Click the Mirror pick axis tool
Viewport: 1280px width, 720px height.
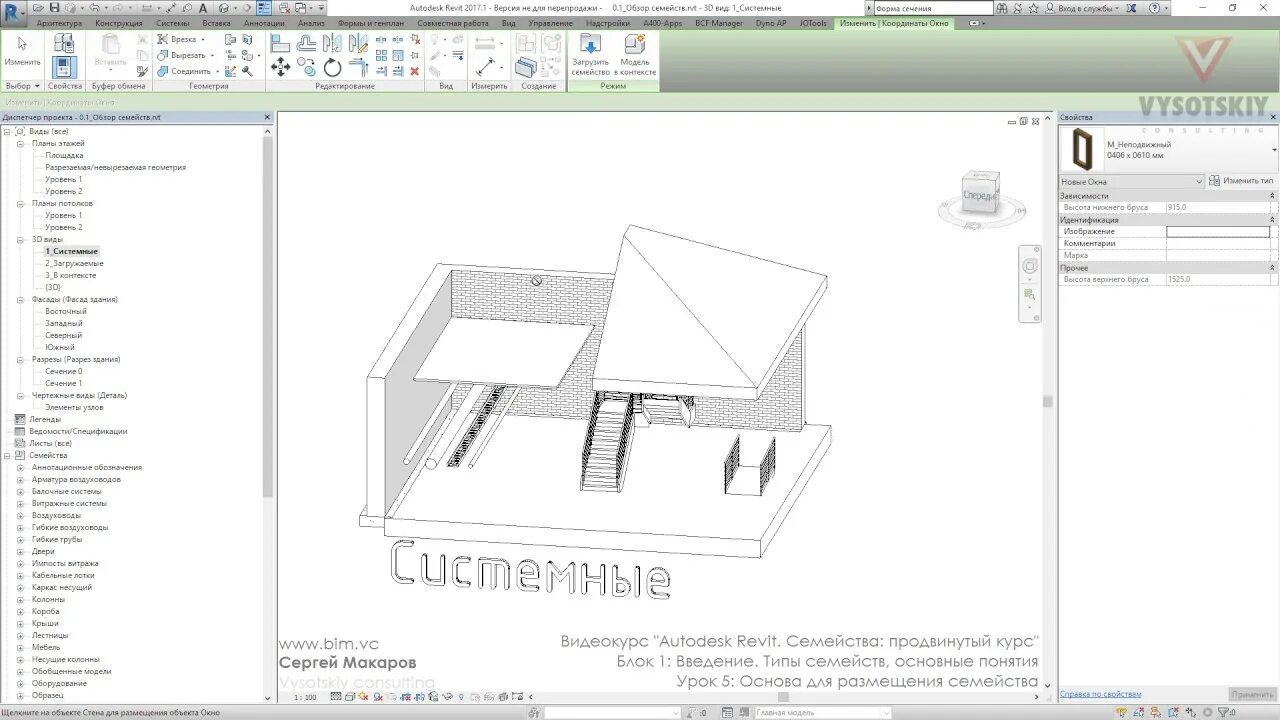click(x=332, y=44)
